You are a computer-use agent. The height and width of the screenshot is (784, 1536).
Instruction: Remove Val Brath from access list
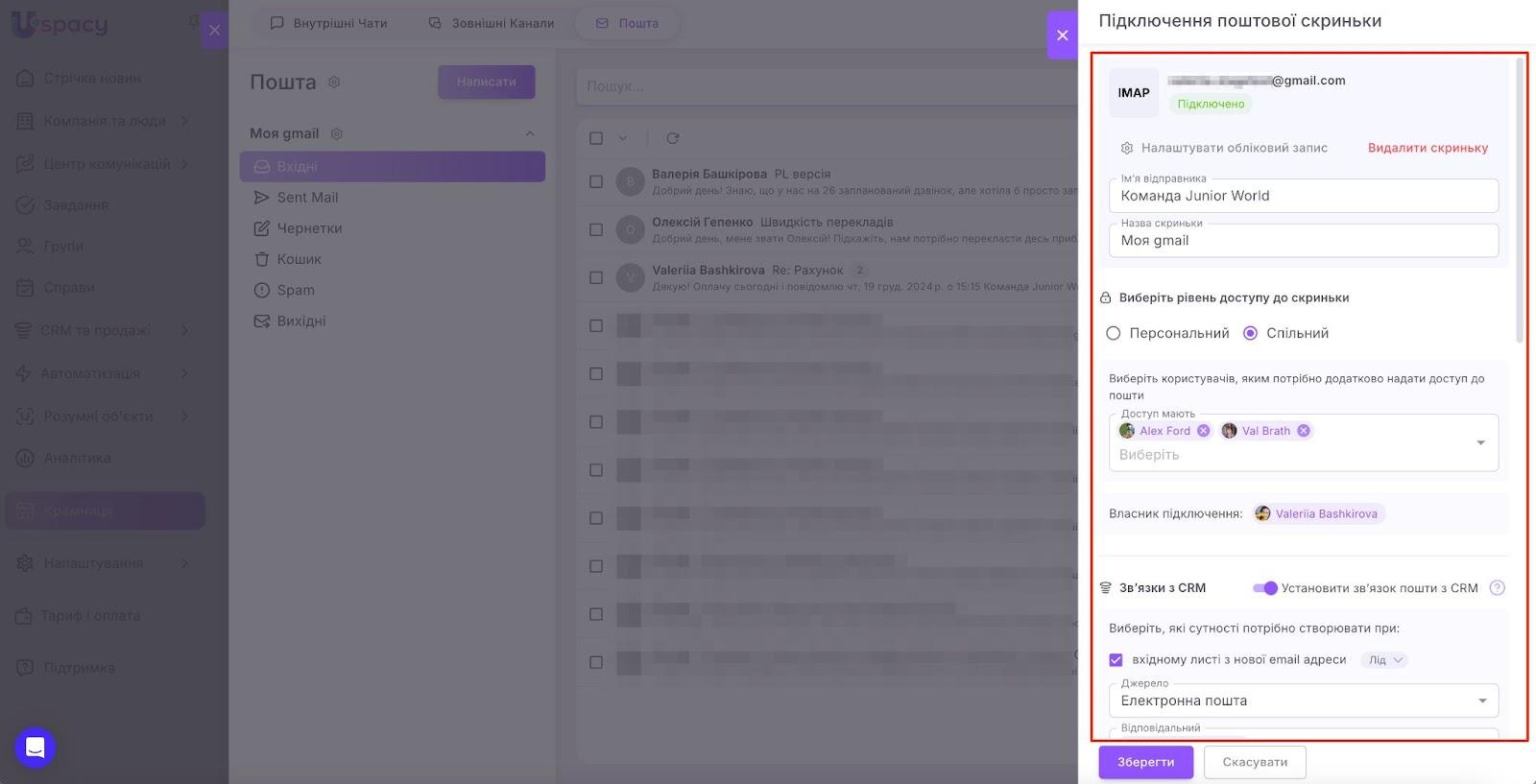(1304, 431)
